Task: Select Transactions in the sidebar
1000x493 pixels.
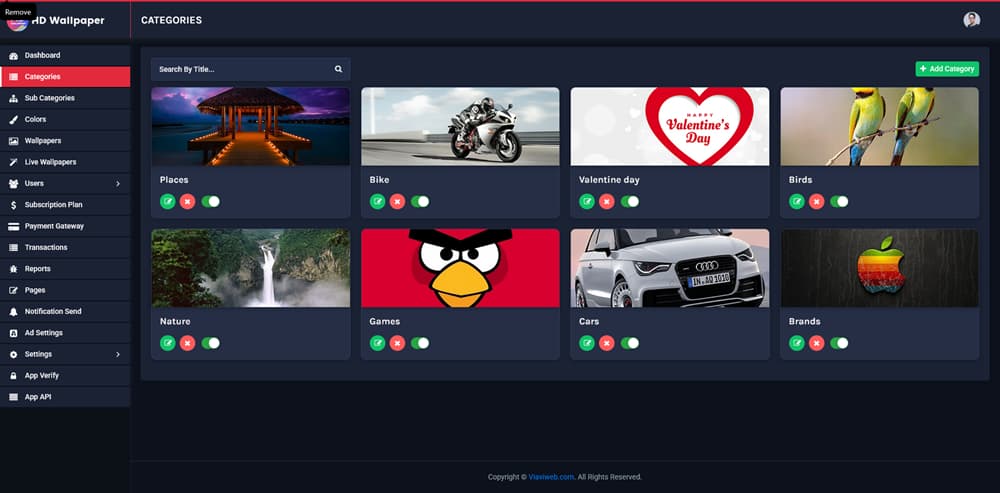Action: coord(65,247)
